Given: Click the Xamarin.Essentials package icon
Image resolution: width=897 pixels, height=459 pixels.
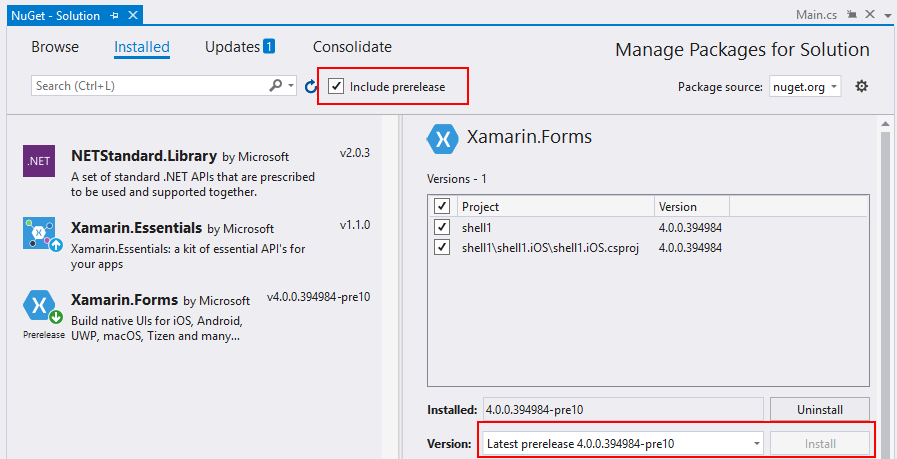Looking at the screenshot, I should click(39, 233).
